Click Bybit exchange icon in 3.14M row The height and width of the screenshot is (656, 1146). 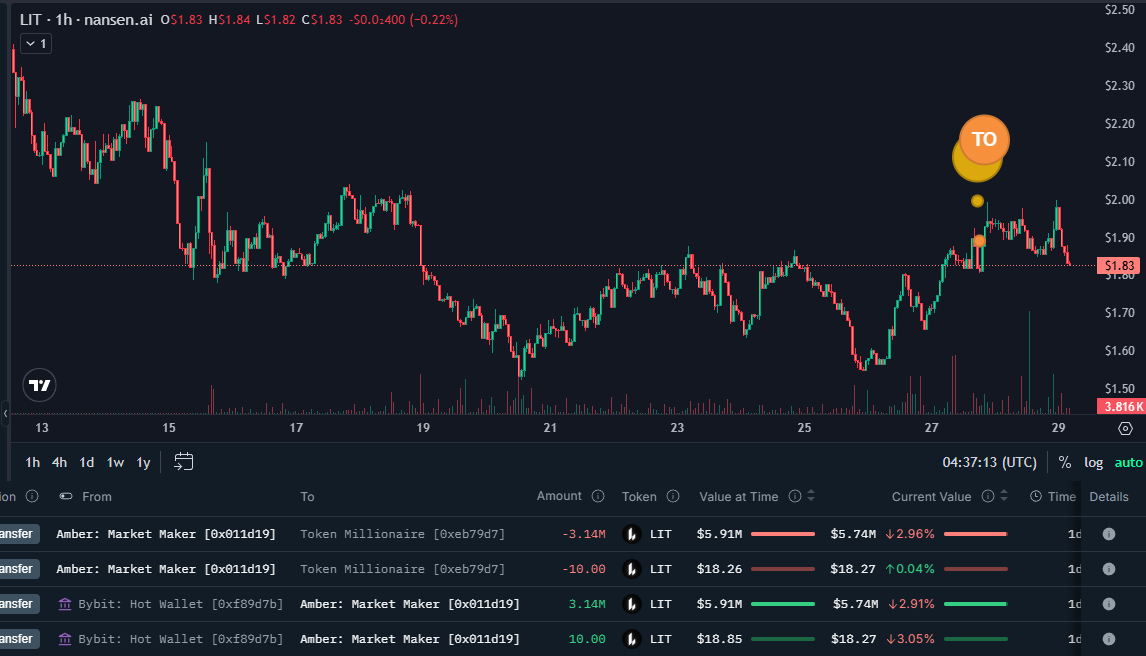click(65, 604)
